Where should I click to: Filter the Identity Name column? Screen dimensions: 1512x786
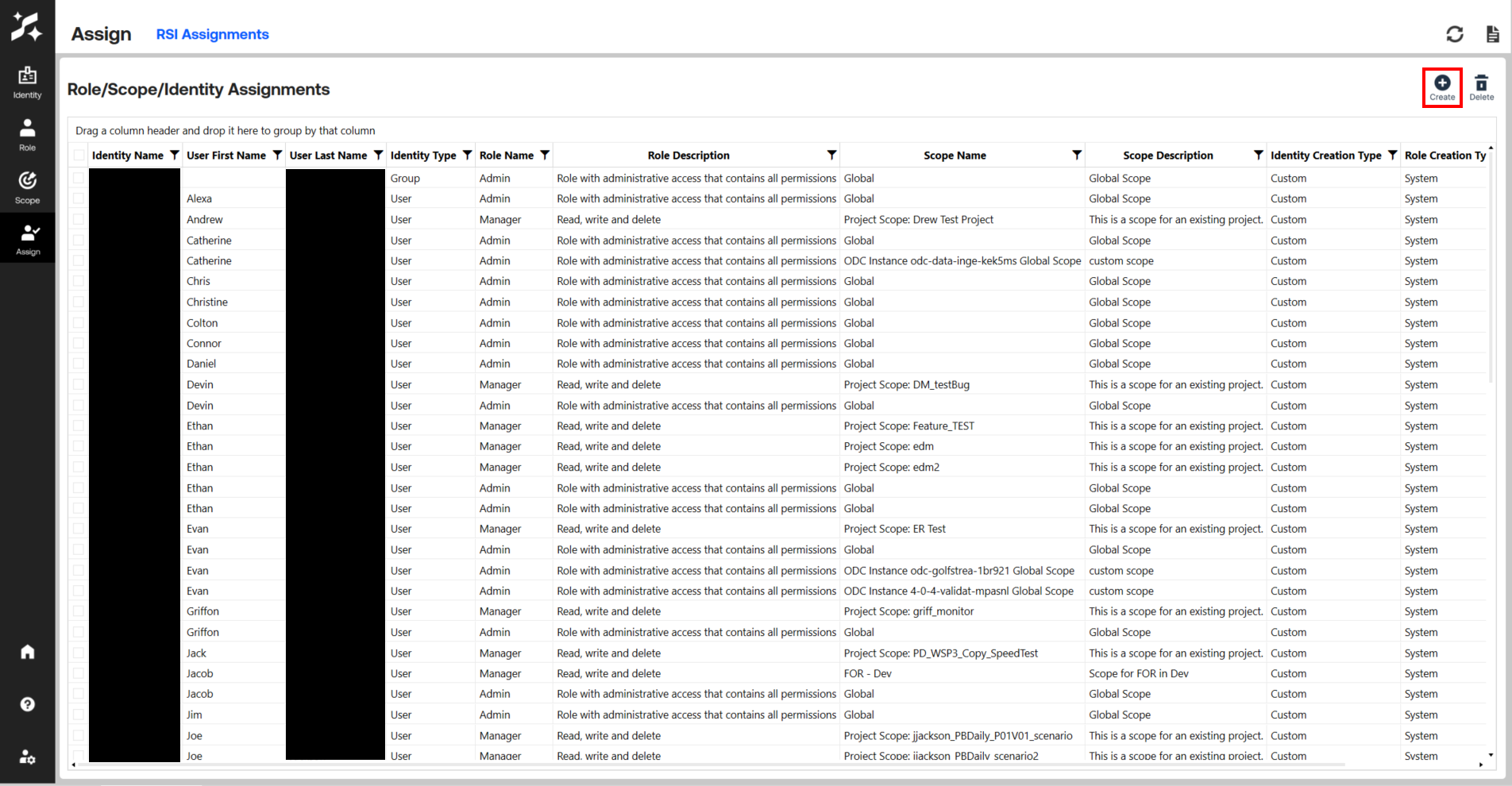(175, 155)
